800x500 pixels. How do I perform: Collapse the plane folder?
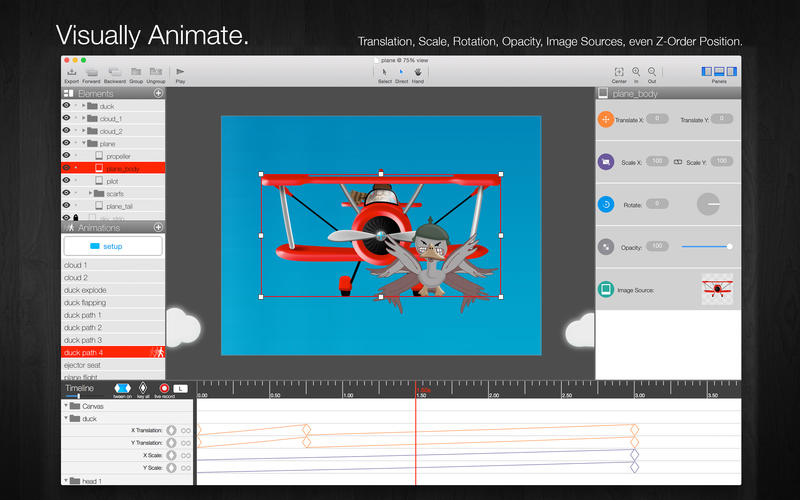pos(84,143)
